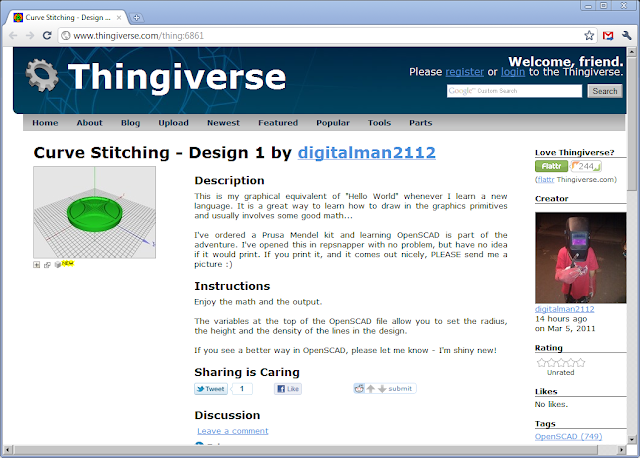Image resolution: width=640 pixels, height=458 pixels.
Task: Click the OpenSCAD (749) tag link
Action: [568, 436]
